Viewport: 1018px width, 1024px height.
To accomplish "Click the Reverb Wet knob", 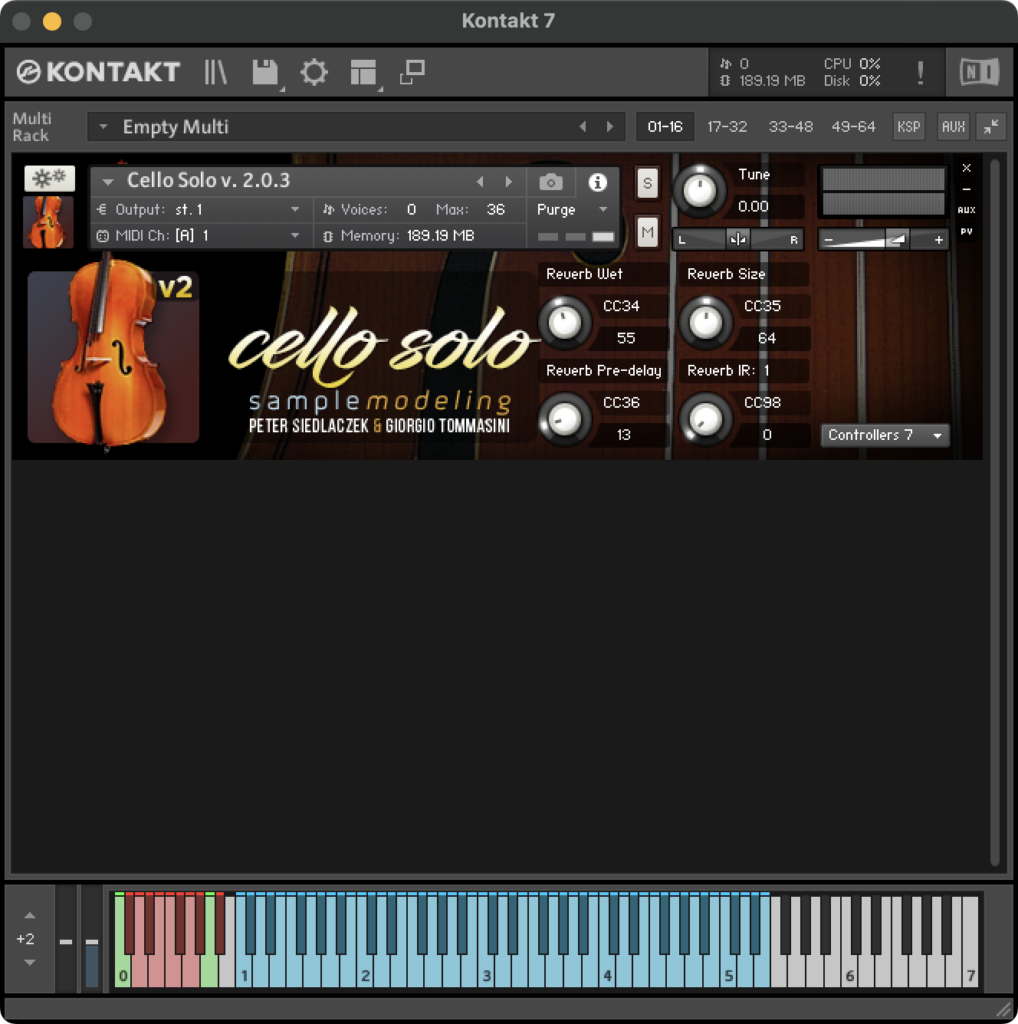I will [x=565, y=321].
